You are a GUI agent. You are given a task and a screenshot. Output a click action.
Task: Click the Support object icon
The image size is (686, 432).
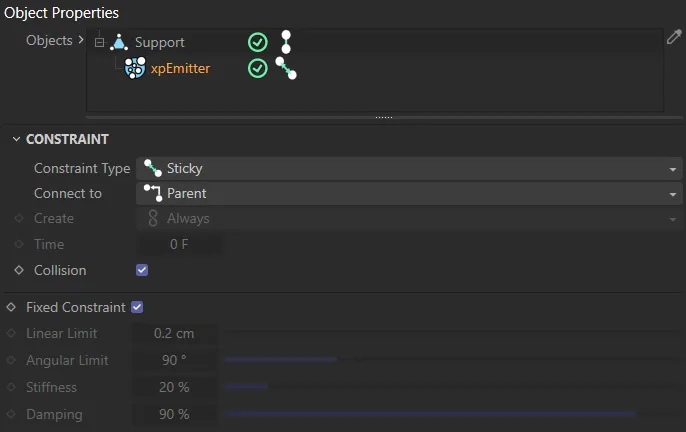tap(120, 42)
